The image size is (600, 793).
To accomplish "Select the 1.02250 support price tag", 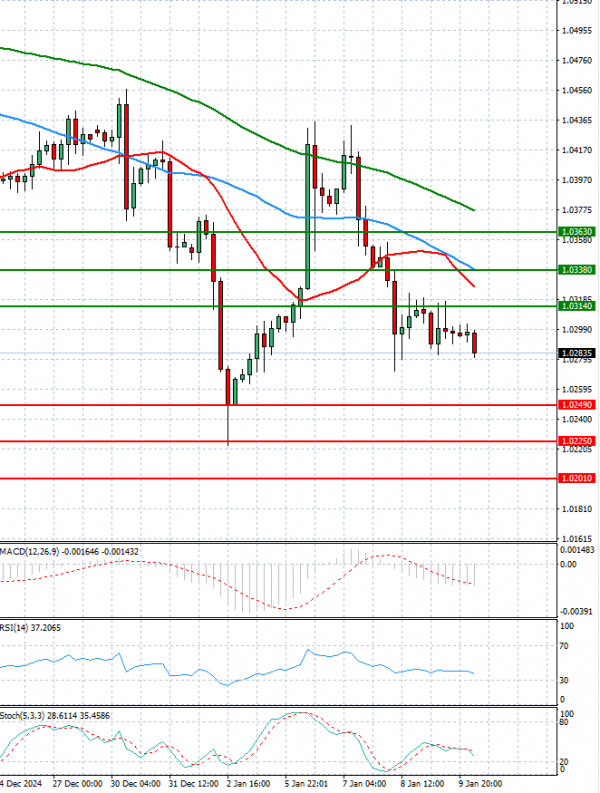I will pyautogui.click(x=577, y=441).
